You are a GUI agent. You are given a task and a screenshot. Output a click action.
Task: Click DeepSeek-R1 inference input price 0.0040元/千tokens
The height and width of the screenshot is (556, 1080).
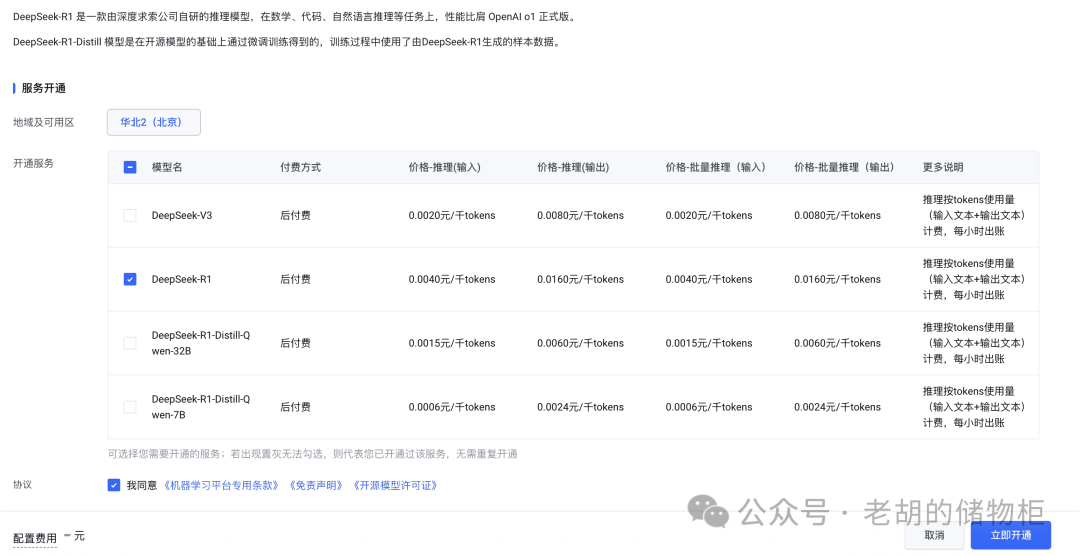coord(452,279)
